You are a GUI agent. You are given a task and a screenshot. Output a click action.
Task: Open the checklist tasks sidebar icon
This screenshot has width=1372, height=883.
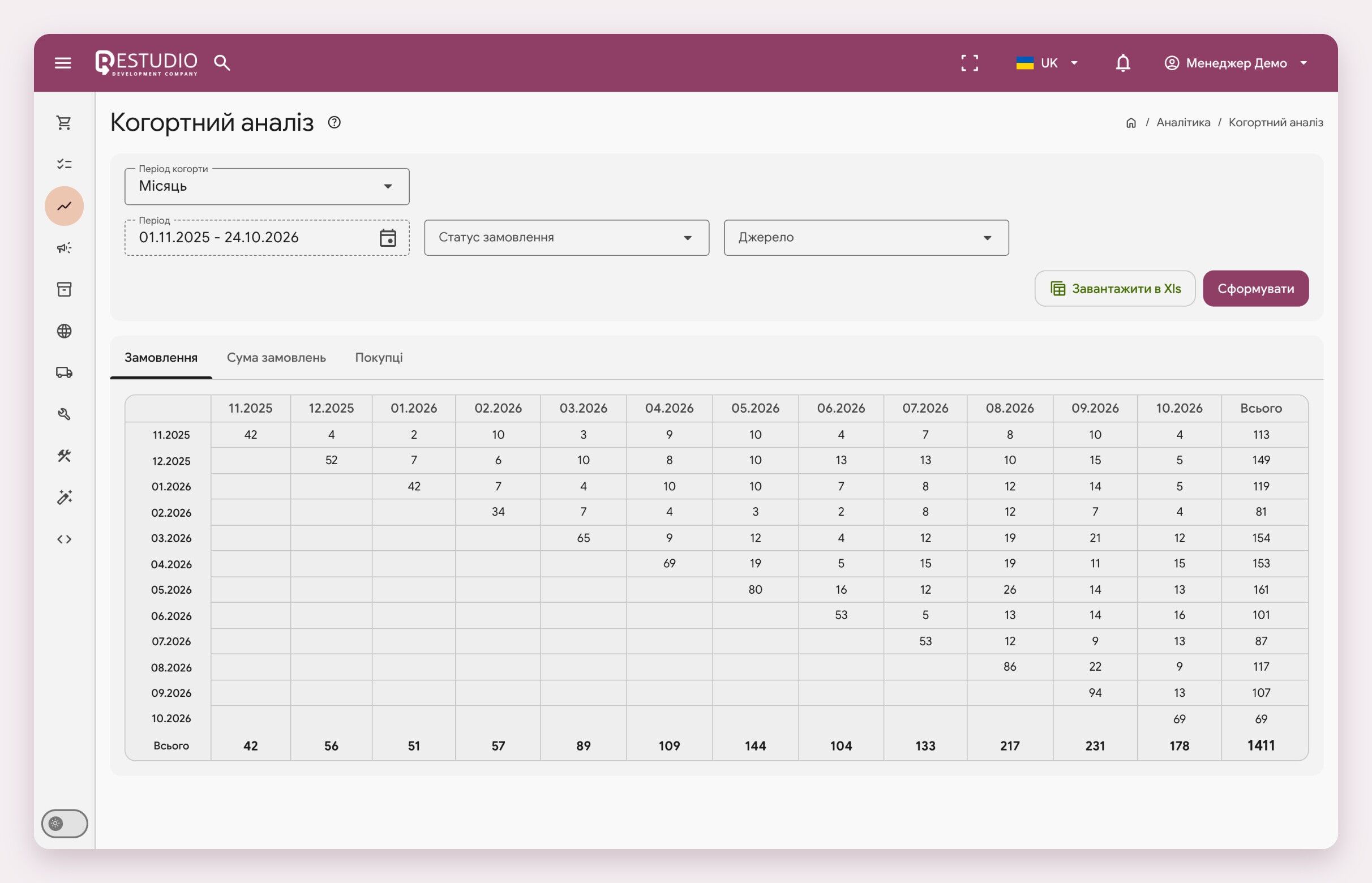pyautogui.click(x=64, y=165)
